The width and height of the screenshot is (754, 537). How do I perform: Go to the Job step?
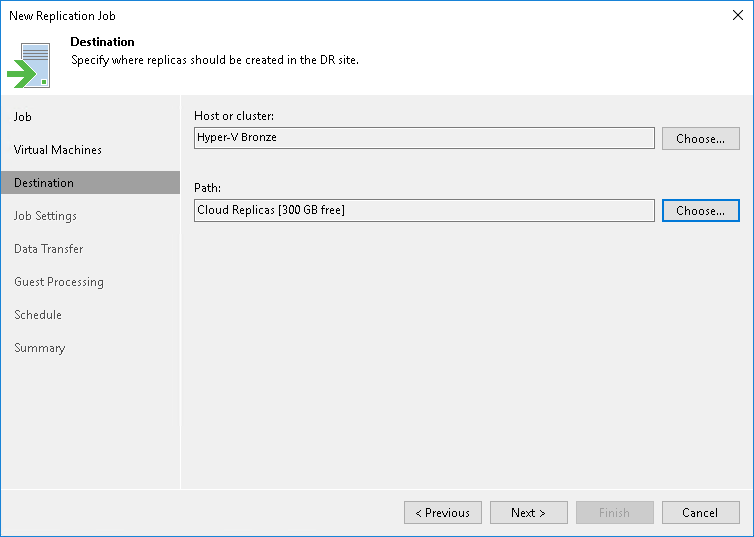click(23, 117)
